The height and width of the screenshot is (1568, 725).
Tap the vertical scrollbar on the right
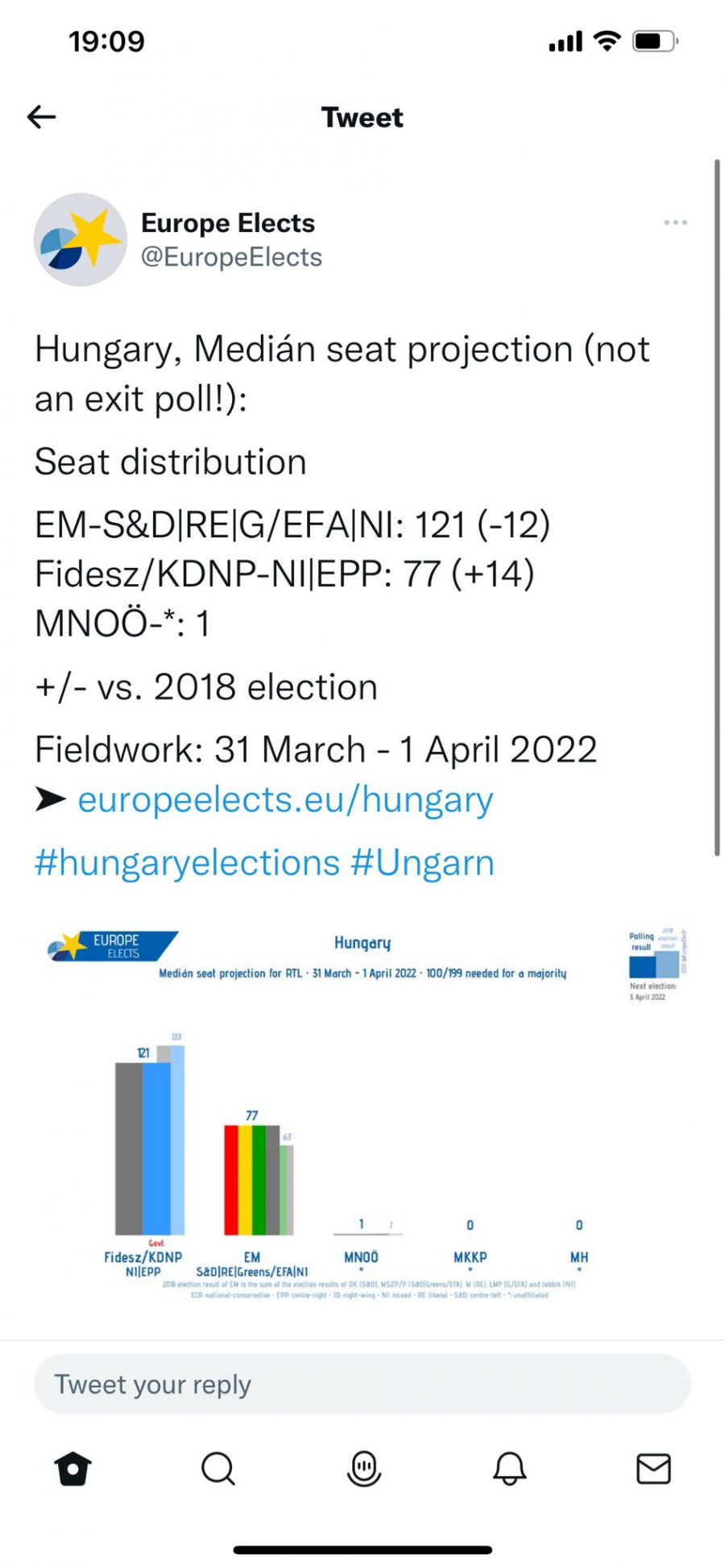(716, 508)
